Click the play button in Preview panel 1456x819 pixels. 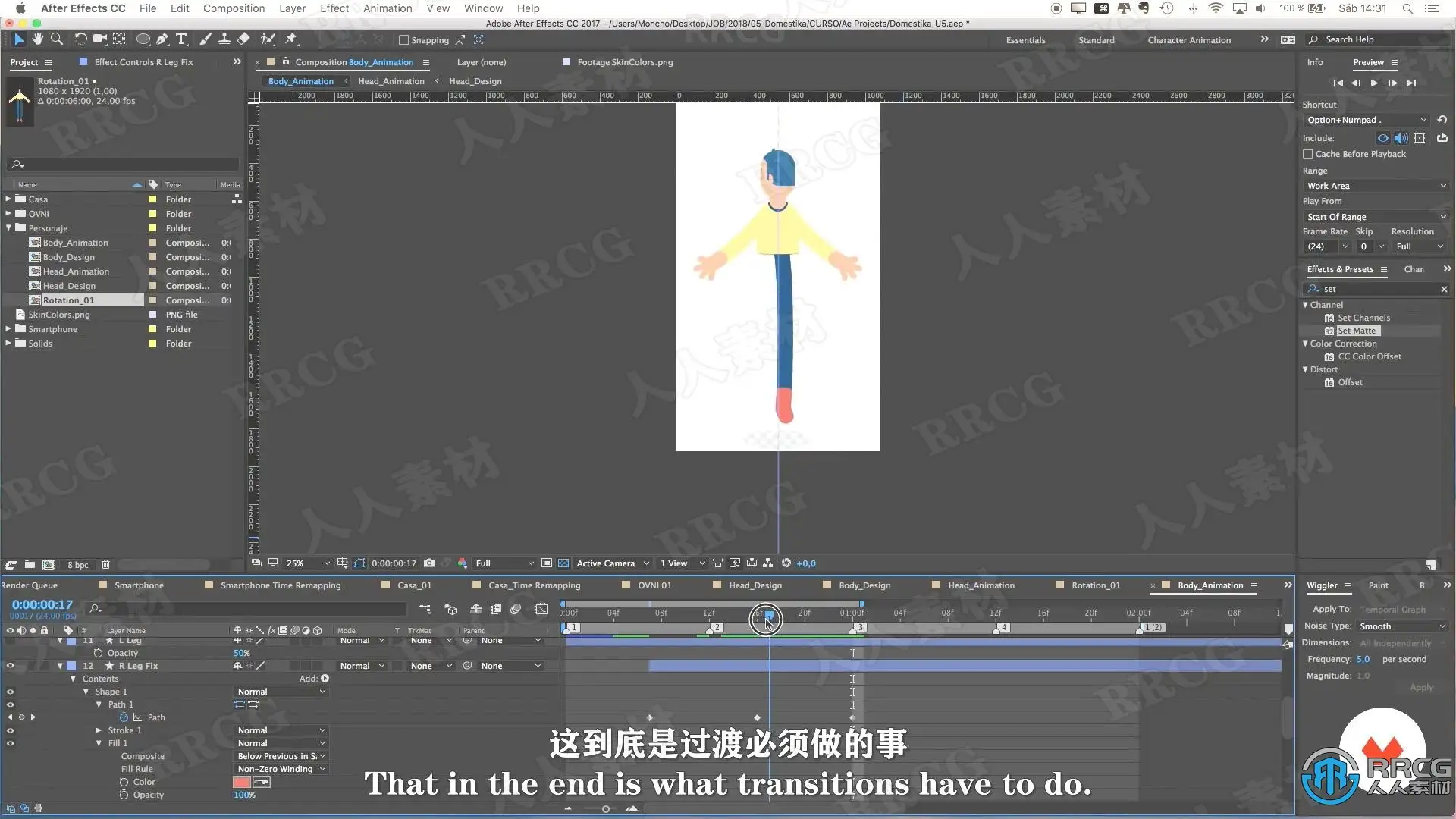point(1374,83)
